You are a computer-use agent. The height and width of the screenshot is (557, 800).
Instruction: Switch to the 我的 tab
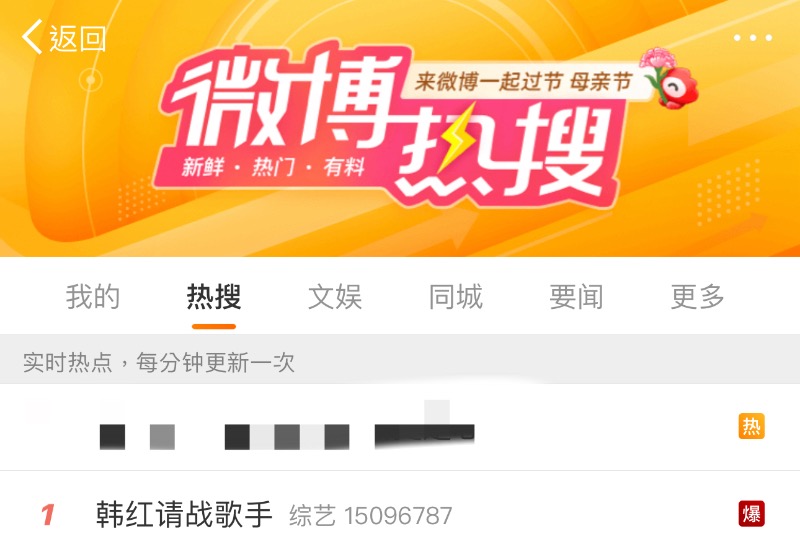pos(93,296)
